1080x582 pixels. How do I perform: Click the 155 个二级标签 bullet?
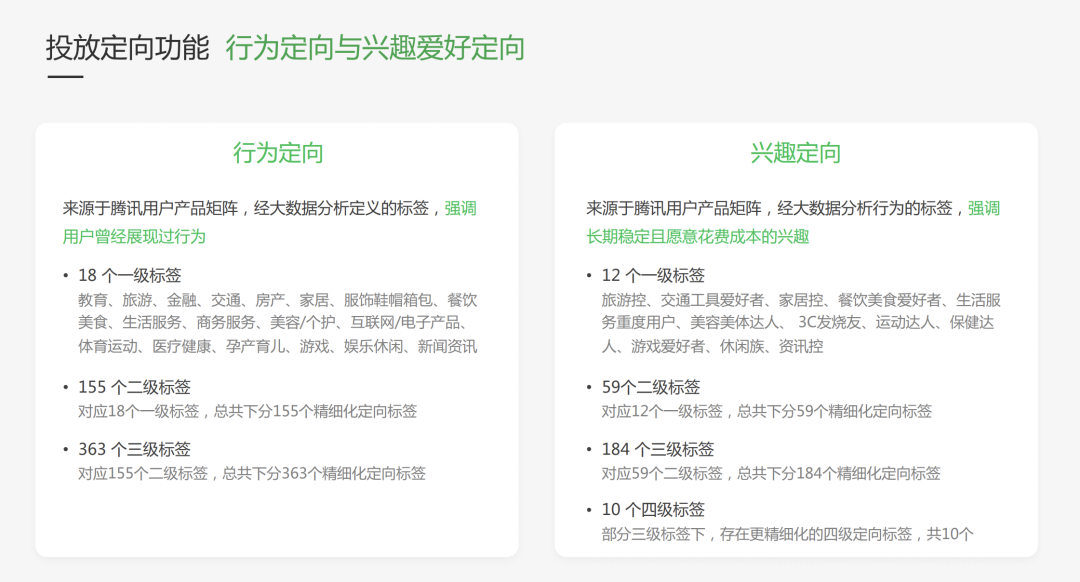point(134,387)
